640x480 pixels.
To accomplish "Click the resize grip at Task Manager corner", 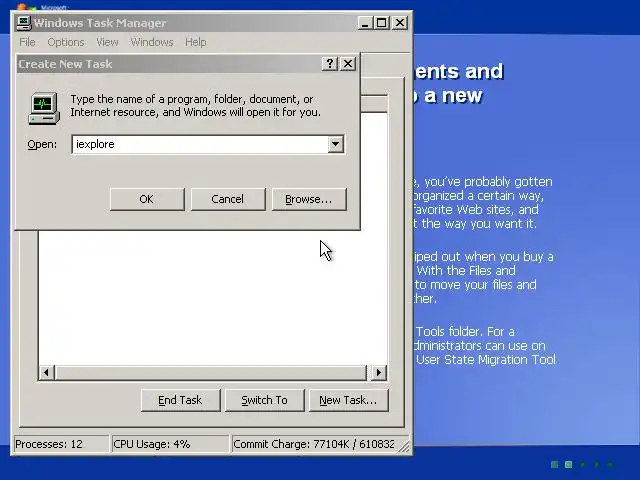I will [404, 446].
